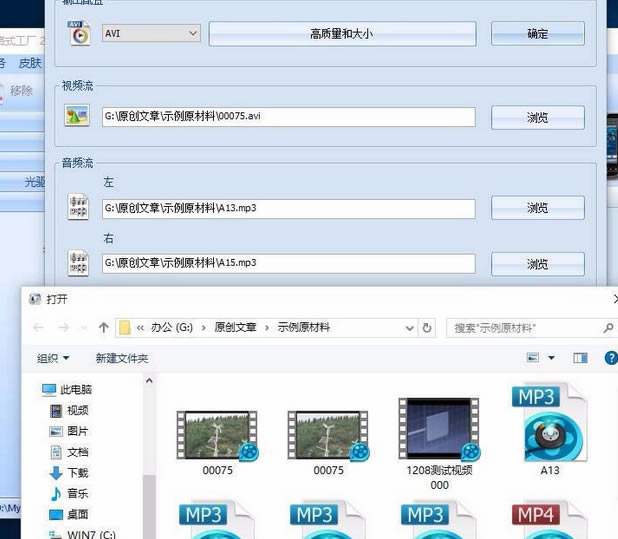Click the left audio path field A13.mp3

coord(289,208)
